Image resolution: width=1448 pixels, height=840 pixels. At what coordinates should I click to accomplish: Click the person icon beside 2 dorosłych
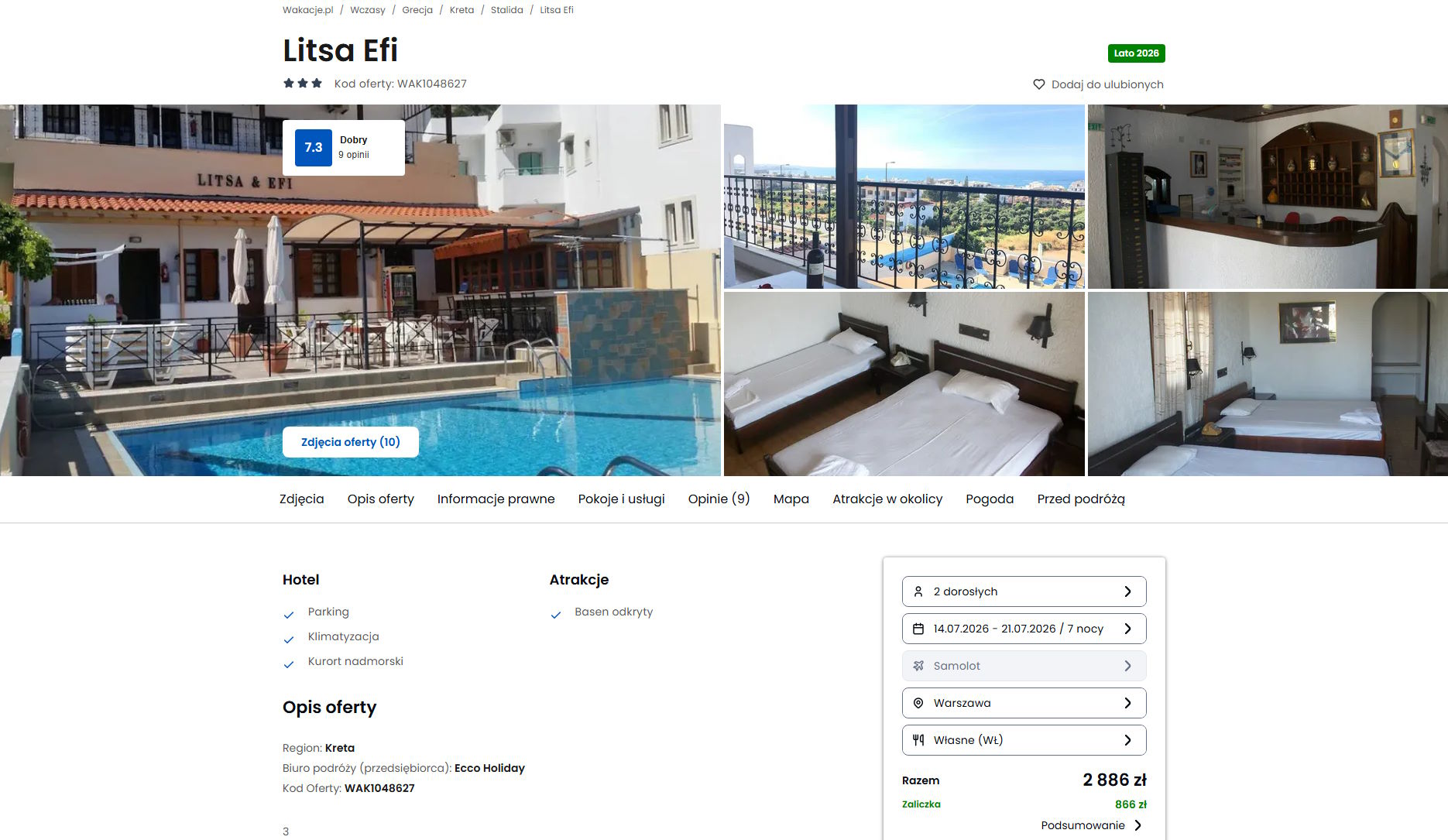918,591
